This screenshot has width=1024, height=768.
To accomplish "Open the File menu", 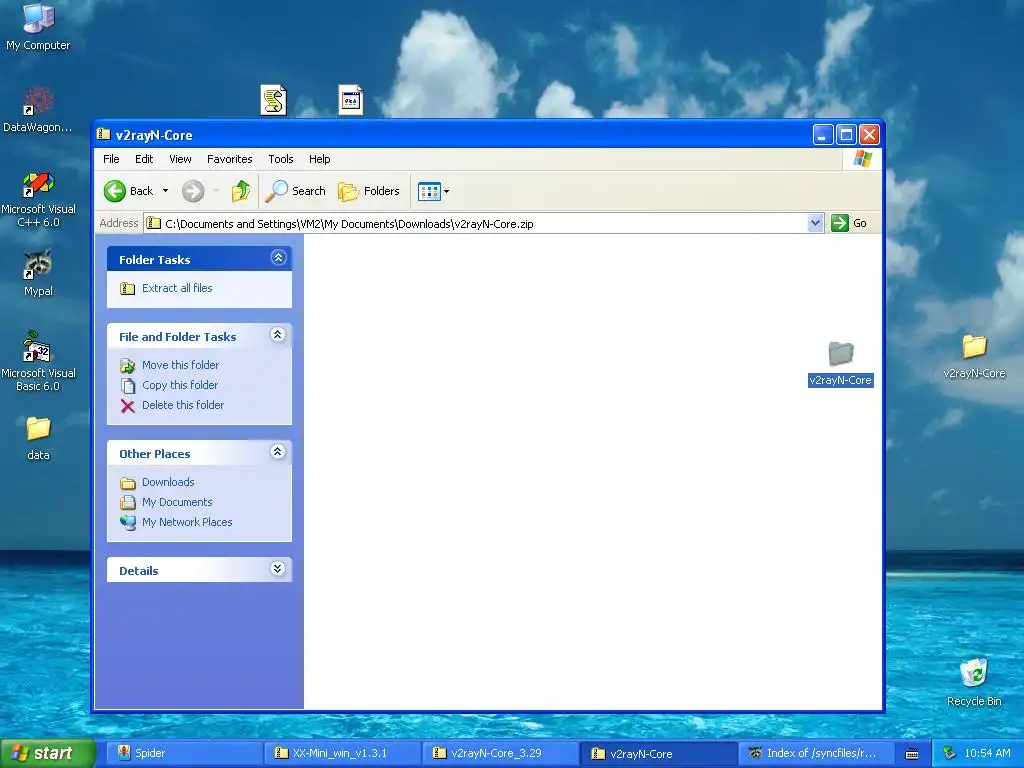I will coord(111,159).
